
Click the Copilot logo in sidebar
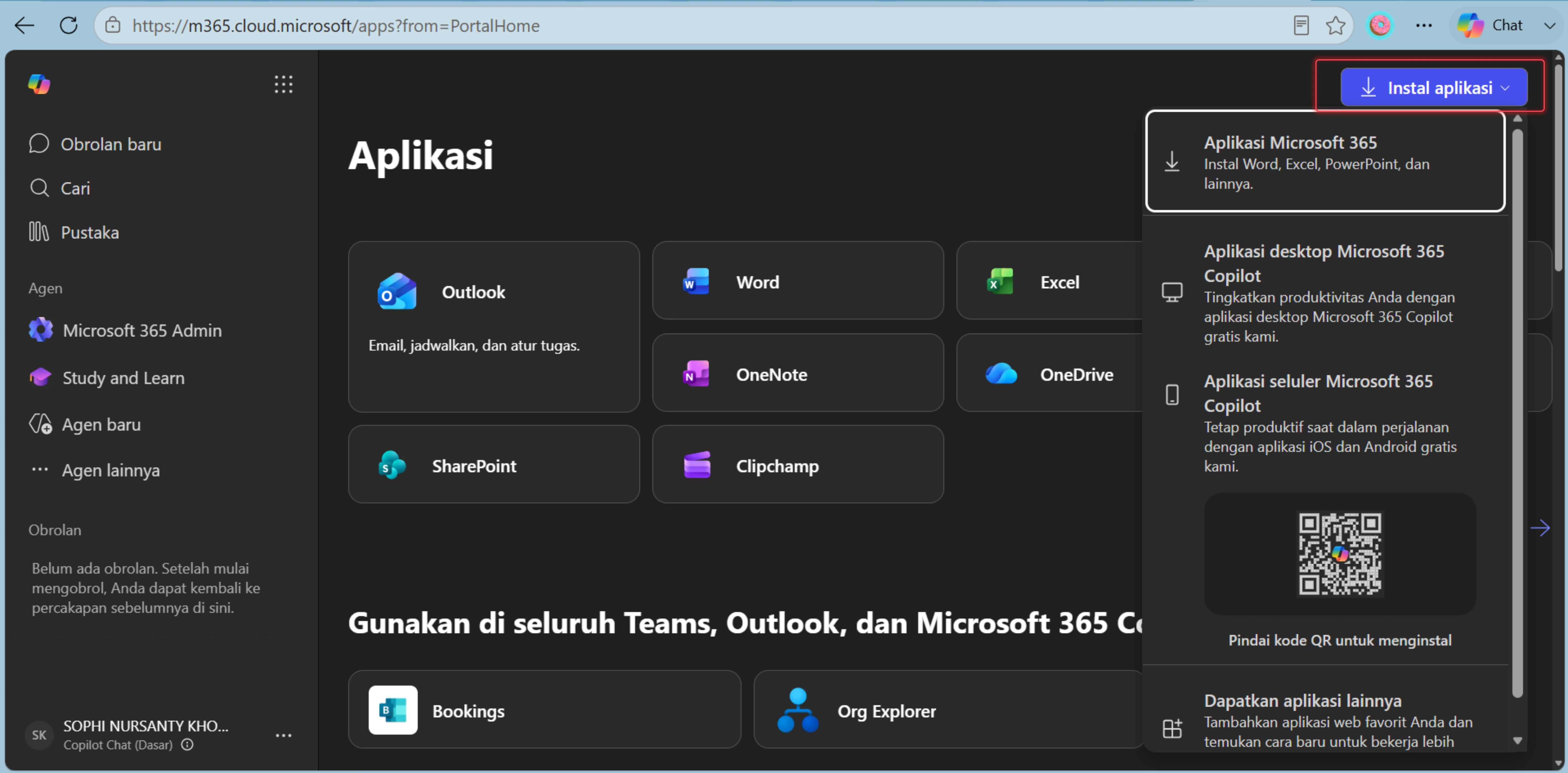[40, 84]
